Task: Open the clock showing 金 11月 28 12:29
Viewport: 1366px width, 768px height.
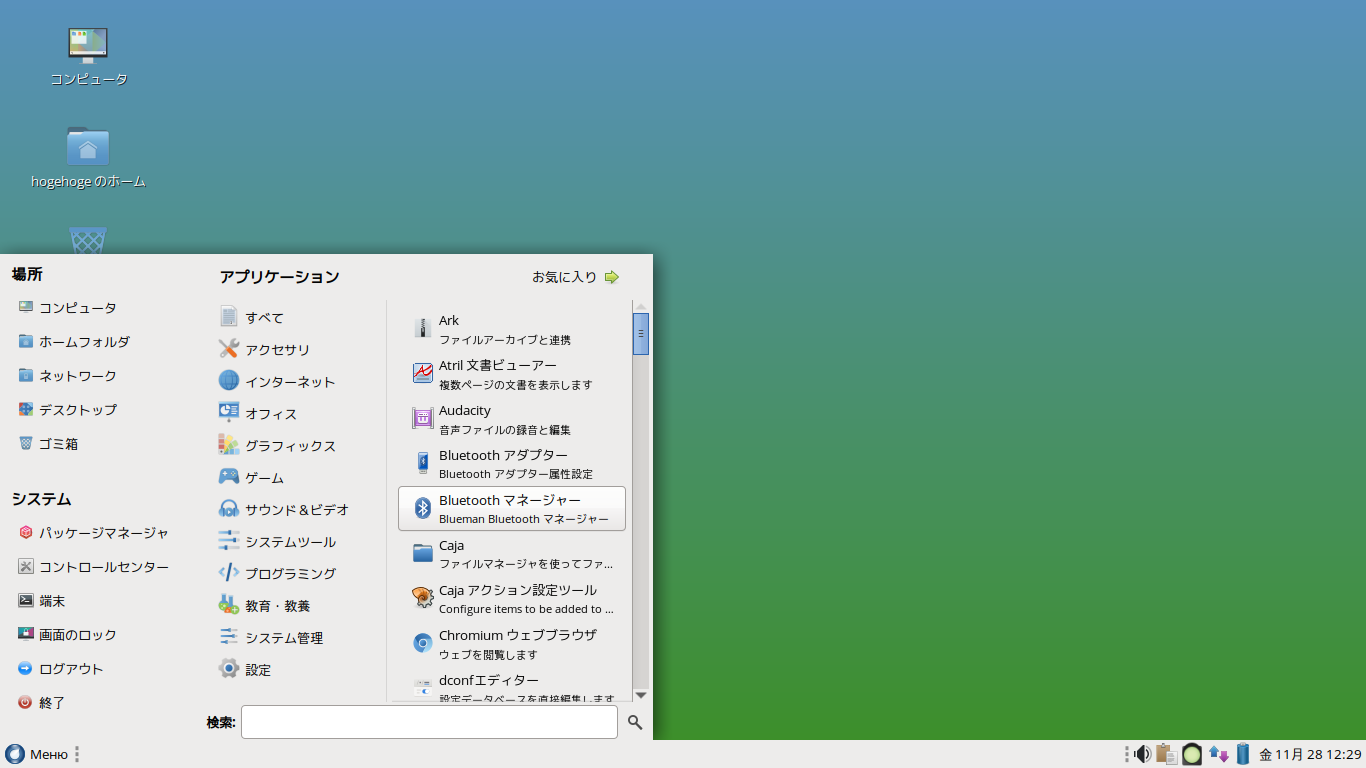Action: pos(1310,754)
